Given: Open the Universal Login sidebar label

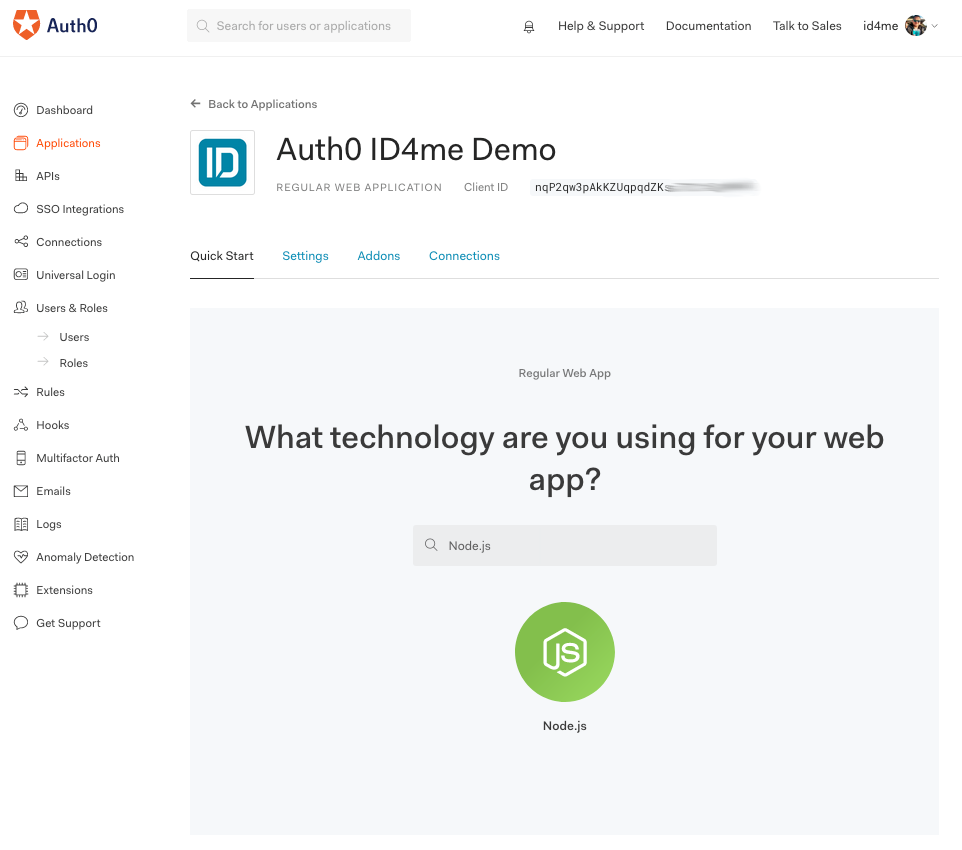Looking at the screenshot, I should 75,275.
